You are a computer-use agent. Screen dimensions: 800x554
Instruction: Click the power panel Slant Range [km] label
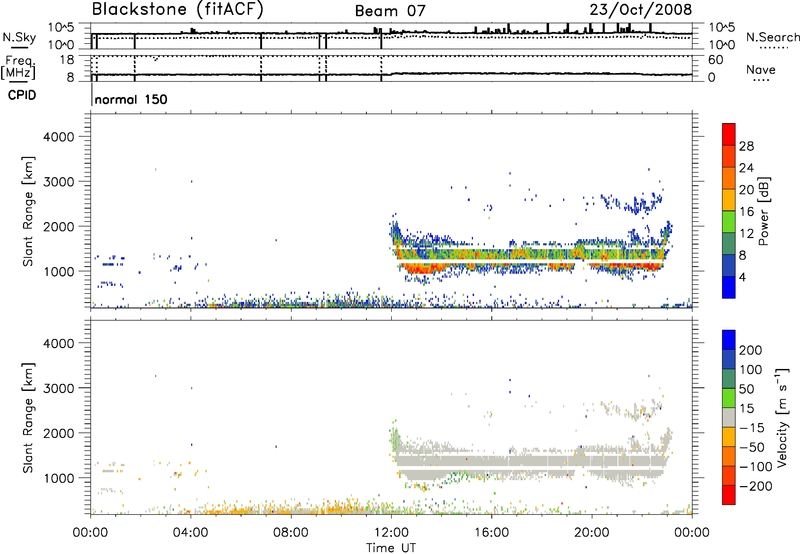click(28, 211)
